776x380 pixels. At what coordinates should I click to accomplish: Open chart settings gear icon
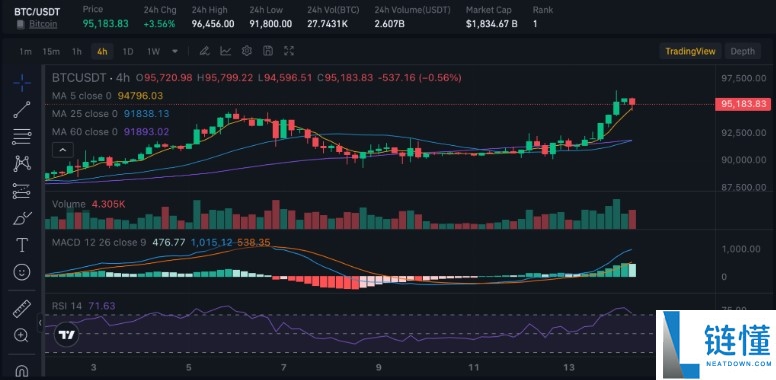point(247,51)
